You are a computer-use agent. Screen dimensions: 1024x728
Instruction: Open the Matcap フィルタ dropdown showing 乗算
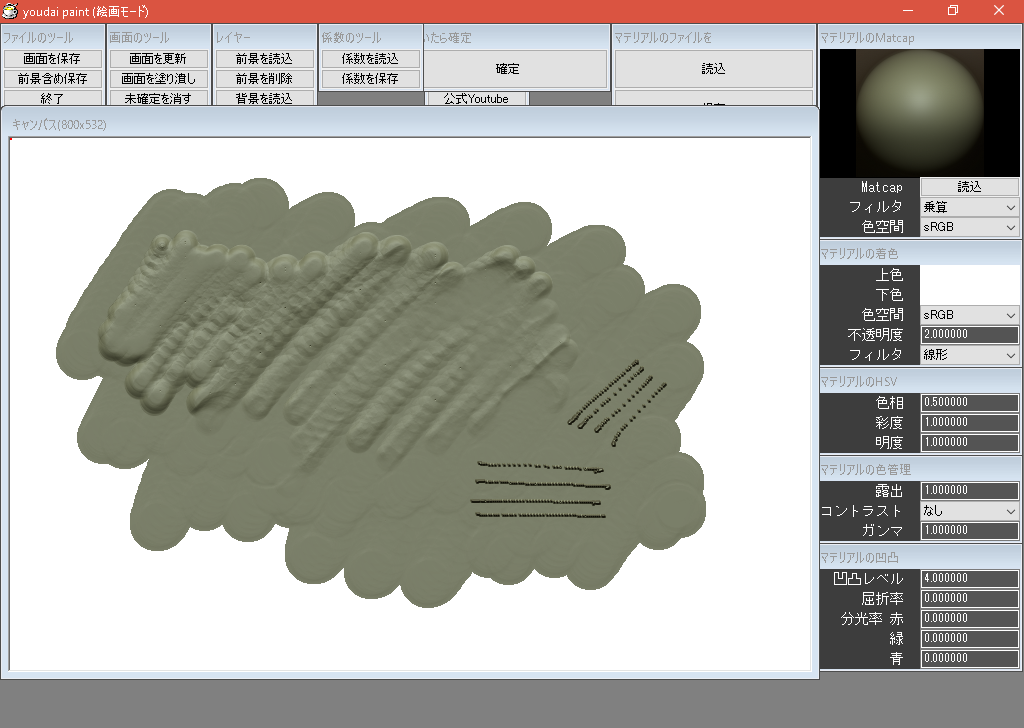967,207
